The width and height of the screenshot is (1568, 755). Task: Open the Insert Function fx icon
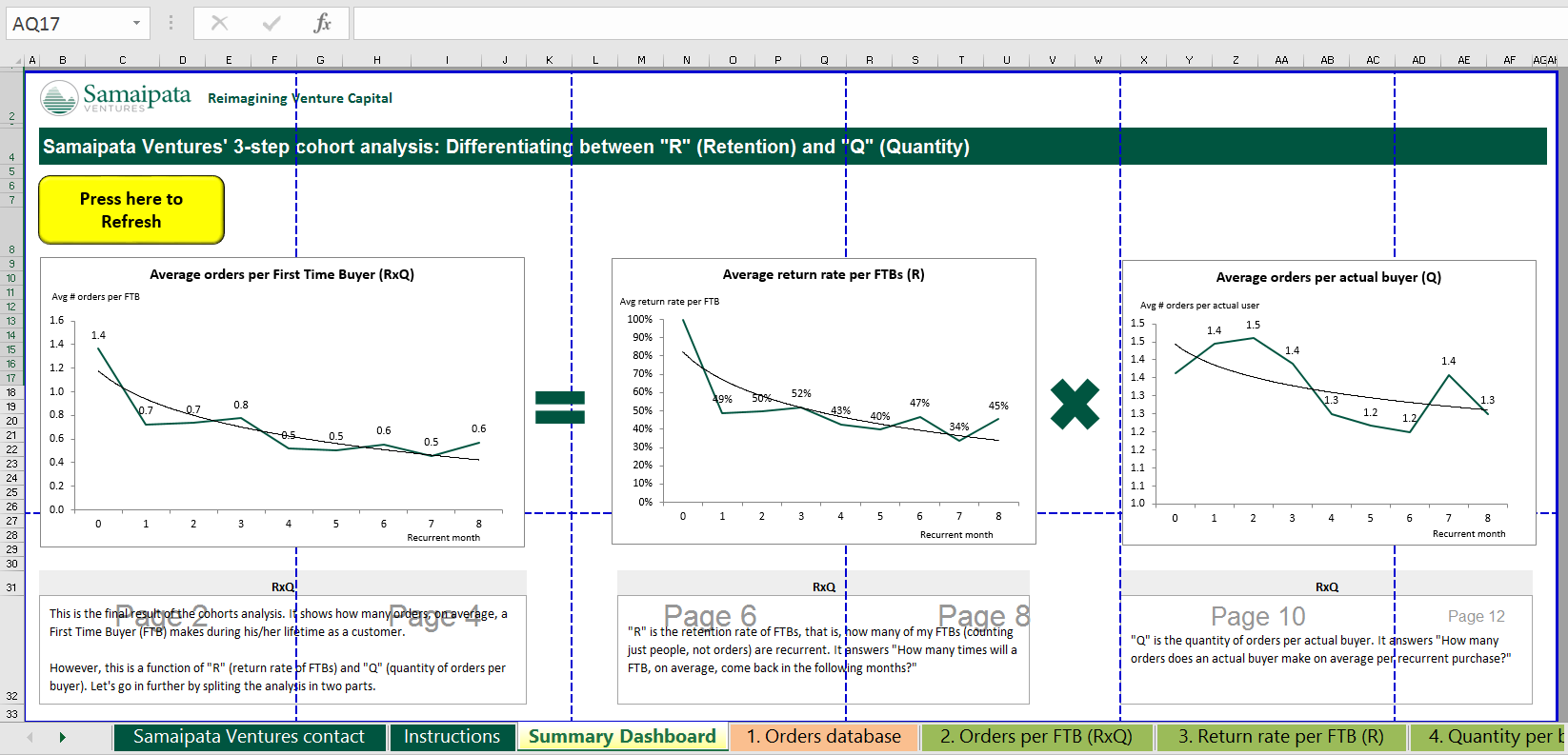(323, 23)
